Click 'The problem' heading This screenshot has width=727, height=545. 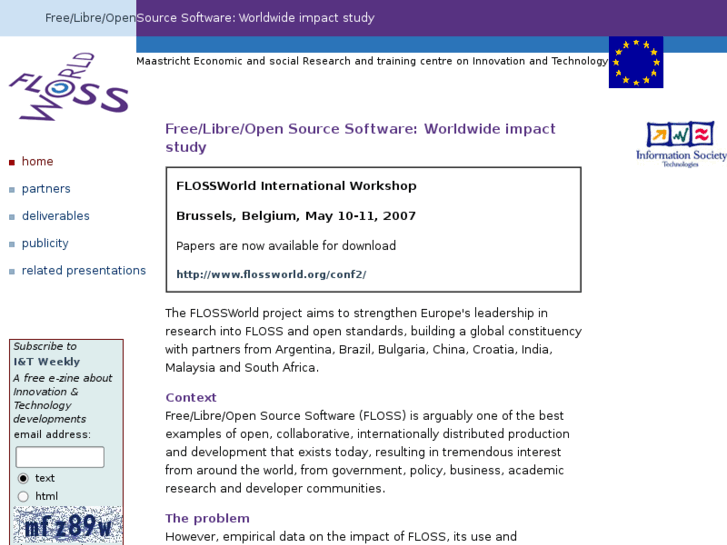click(207, 518)
